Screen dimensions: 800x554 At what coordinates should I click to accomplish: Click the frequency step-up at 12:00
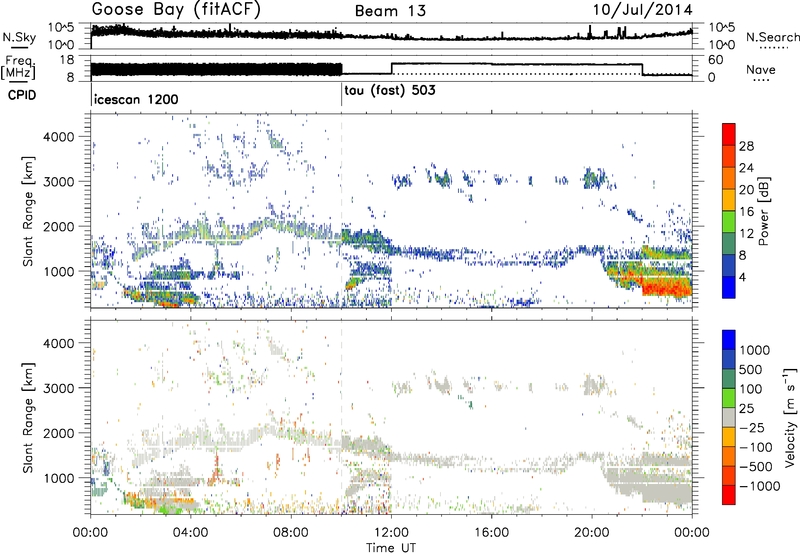point(391,69)
